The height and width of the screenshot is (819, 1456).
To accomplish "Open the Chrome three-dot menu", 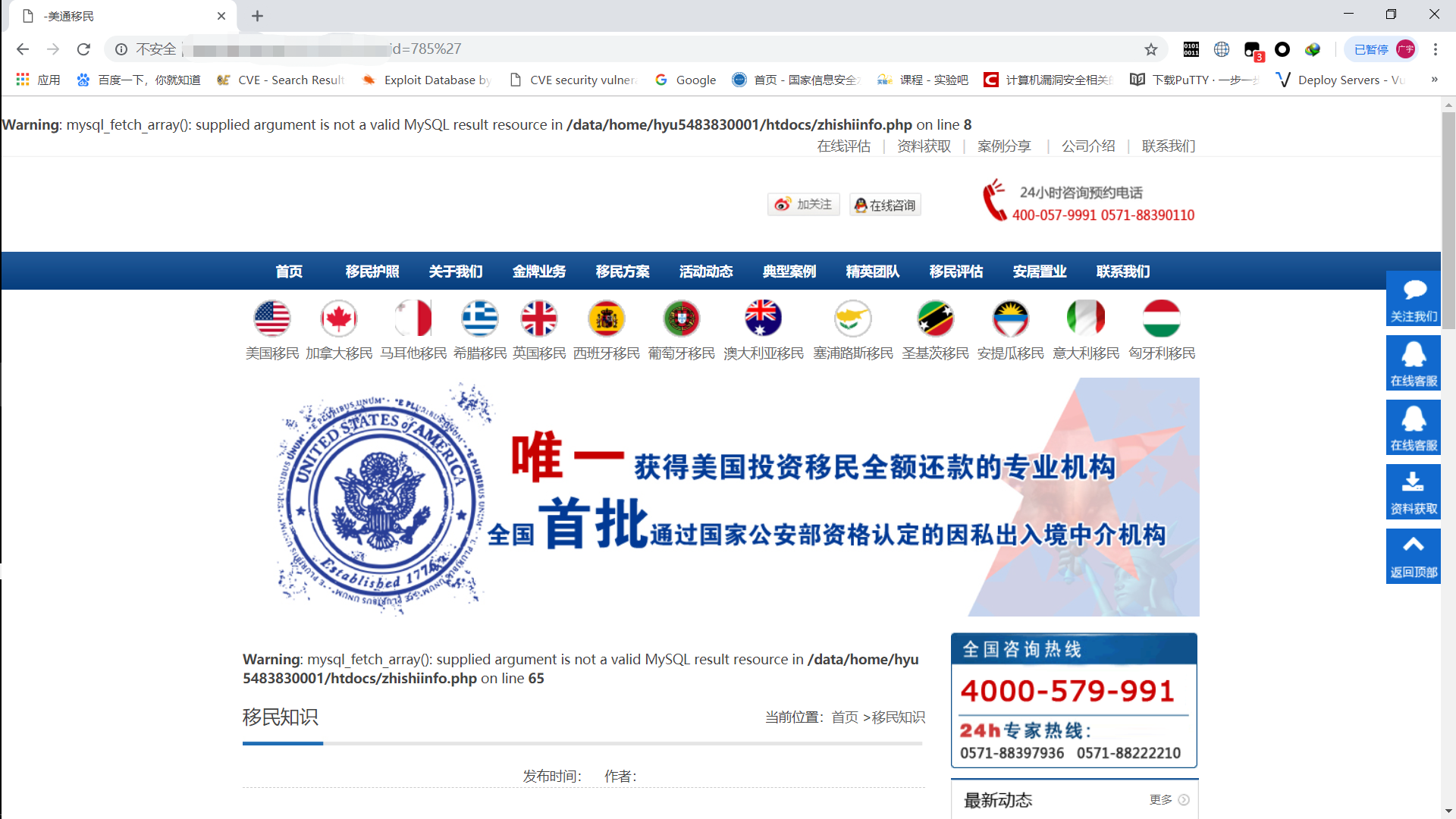I will click(1436, 49).
